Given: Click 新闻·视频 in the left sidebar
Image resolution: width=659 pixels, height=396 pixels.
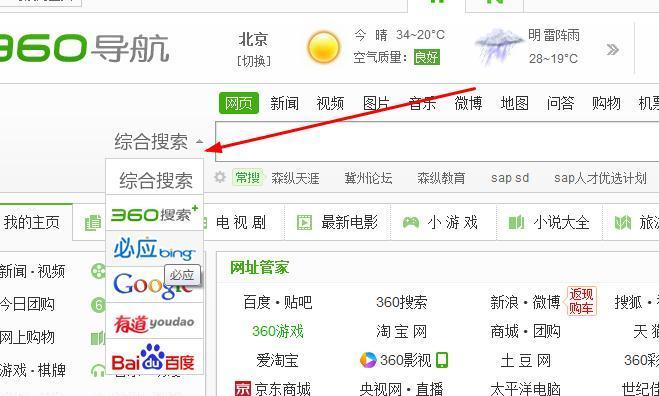Looking at the screenshot, I should click(x=32, y=271).
